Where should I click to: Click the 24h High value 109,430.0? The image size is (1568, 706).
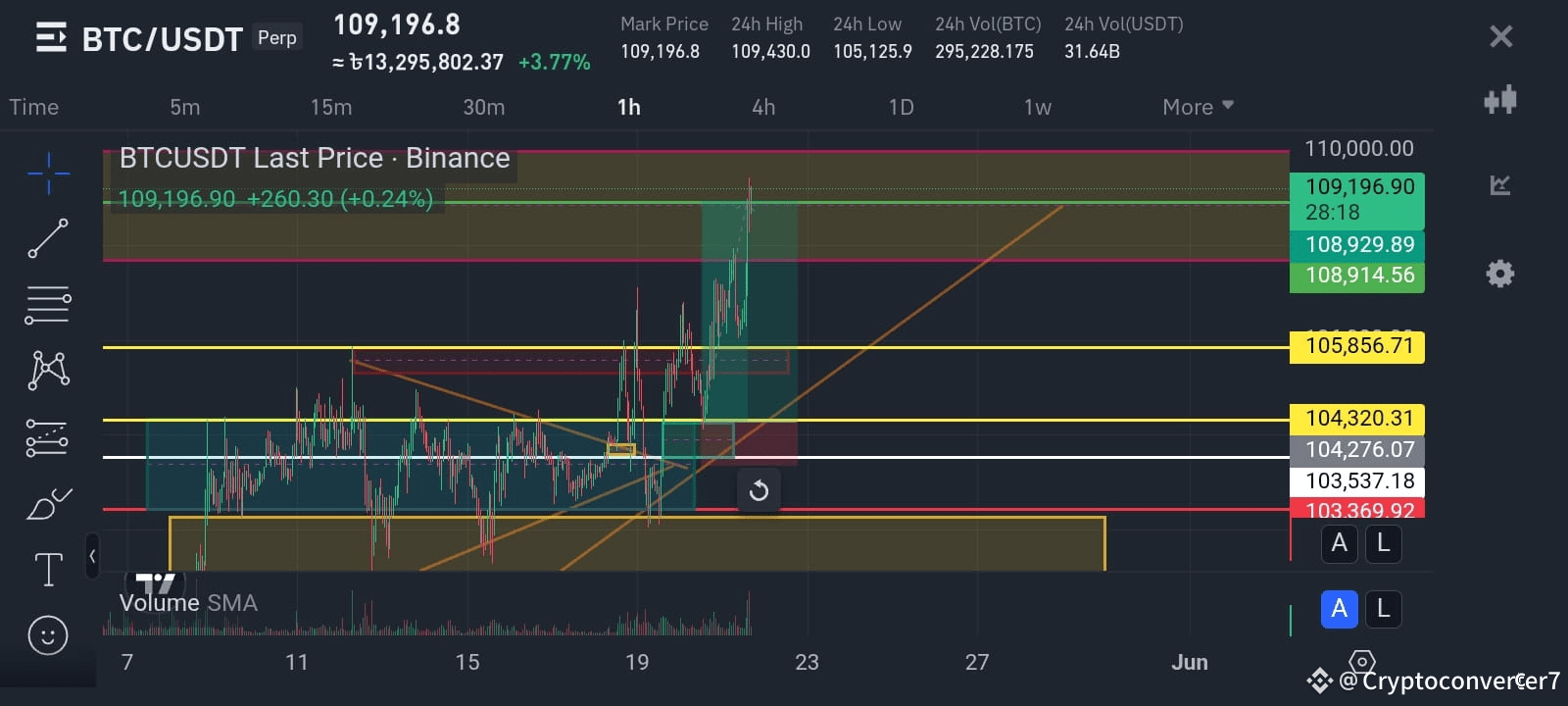(x=770, y=52)
